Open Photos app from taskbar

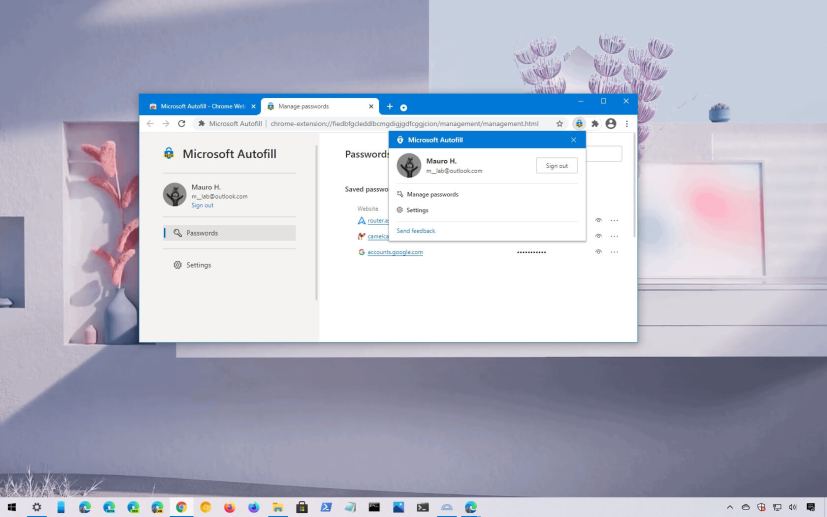click(398, 507)
